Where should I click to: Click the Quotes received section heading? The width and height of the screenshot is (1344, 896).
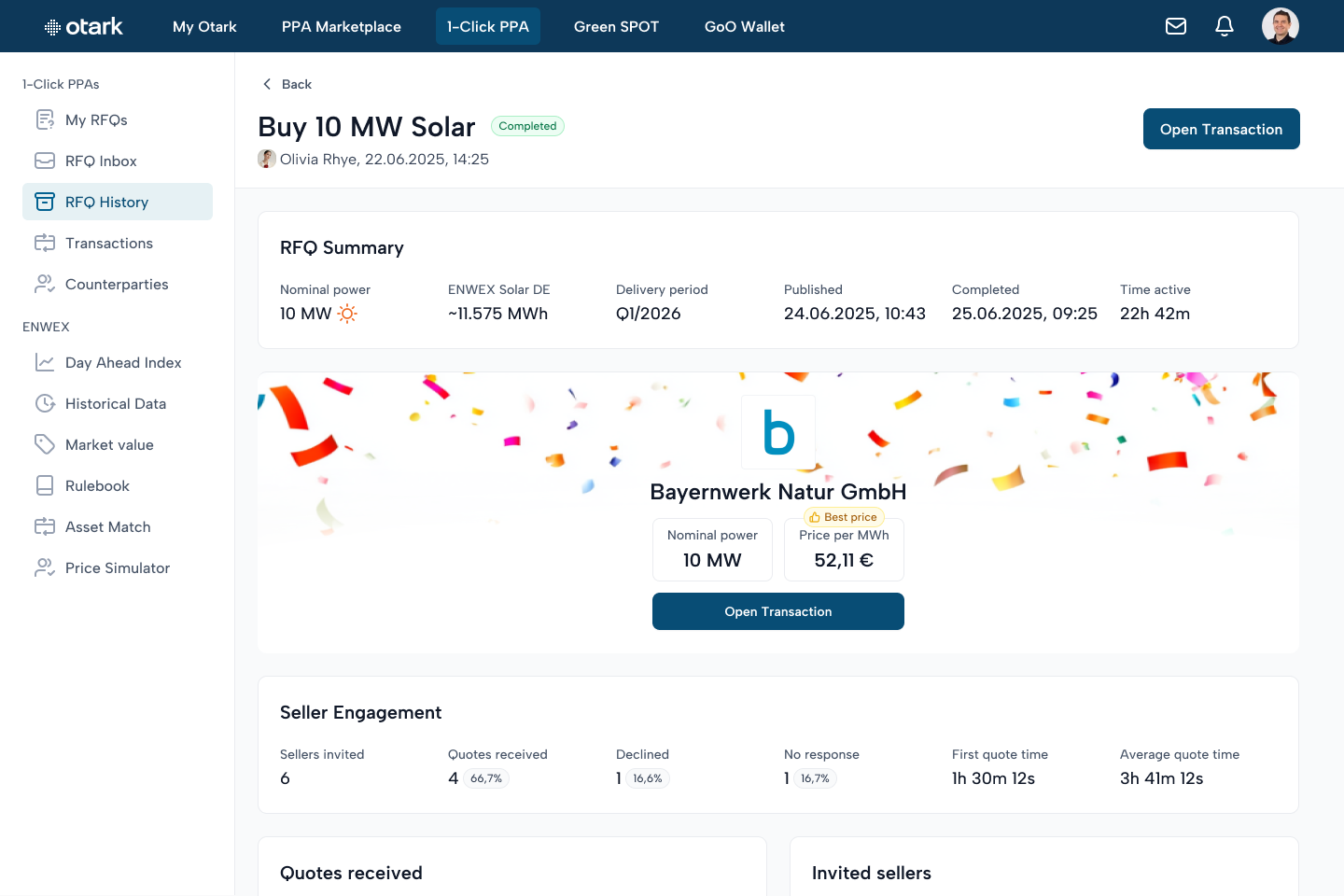351,873
